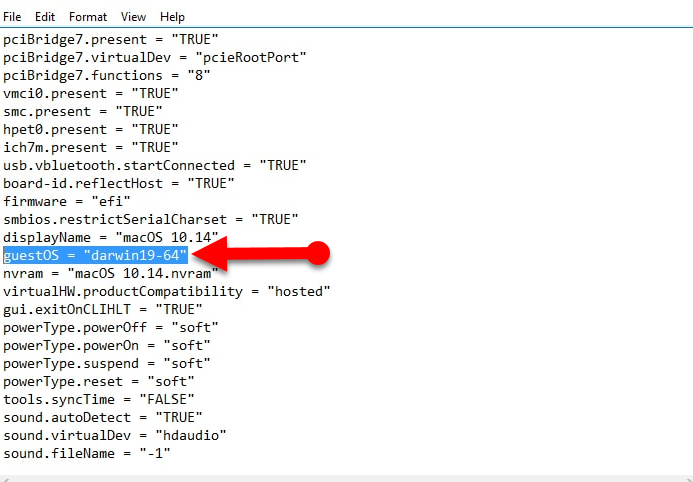The height and width of the screenshot is (482, 693).
Task: Place cursor in displayName "macOS 10.14" line
Action: (110, 237)
